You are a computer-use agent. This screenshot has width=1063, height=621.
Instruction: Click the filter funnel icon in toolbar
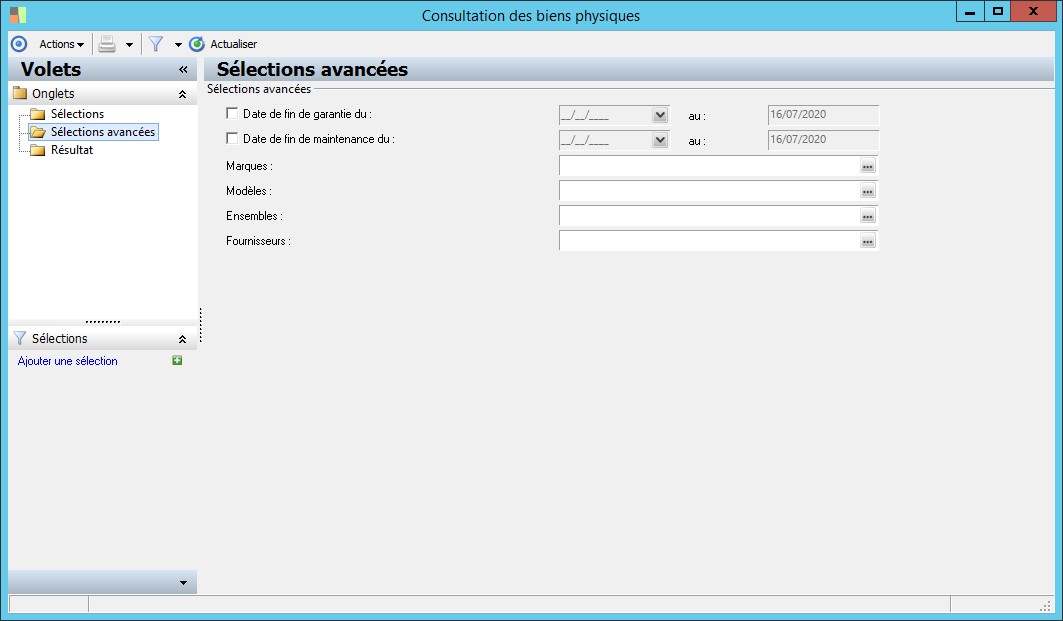pyautogui.click(x=156, y=44)
